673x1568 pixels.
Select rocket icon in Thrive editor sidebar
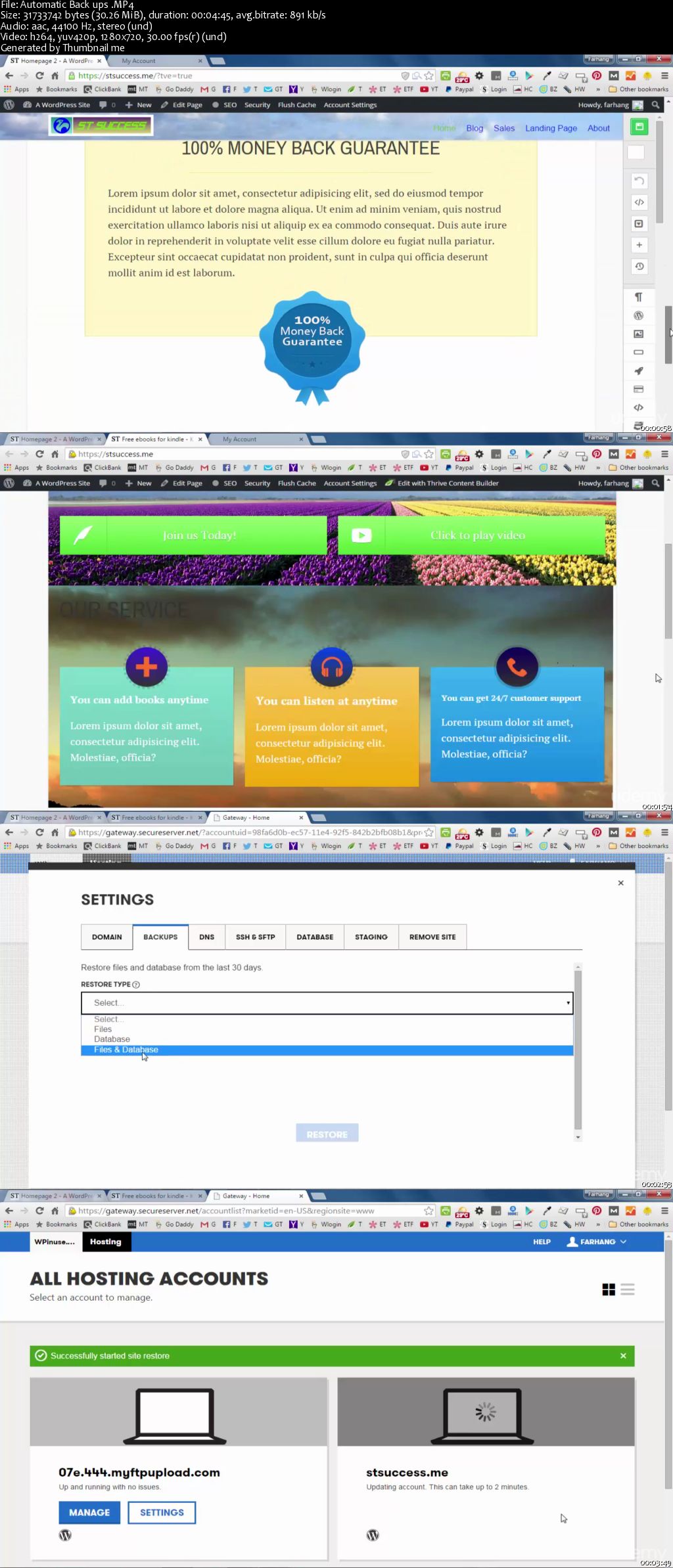click(638, 370)
